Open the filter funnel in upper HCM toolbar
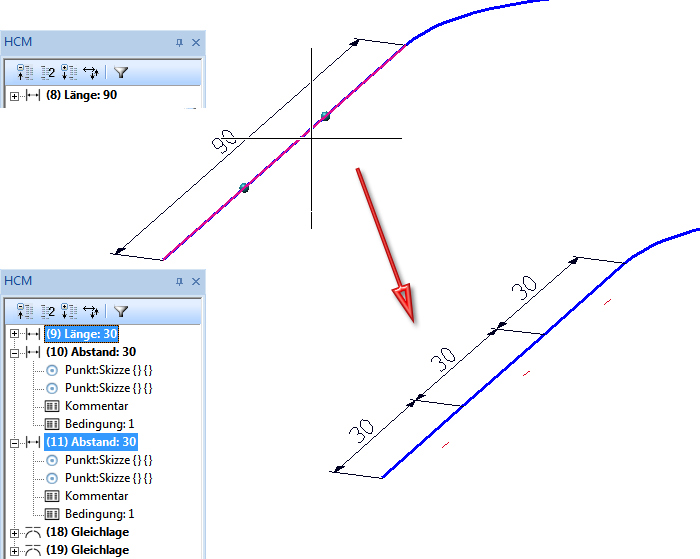 [121, 72]
